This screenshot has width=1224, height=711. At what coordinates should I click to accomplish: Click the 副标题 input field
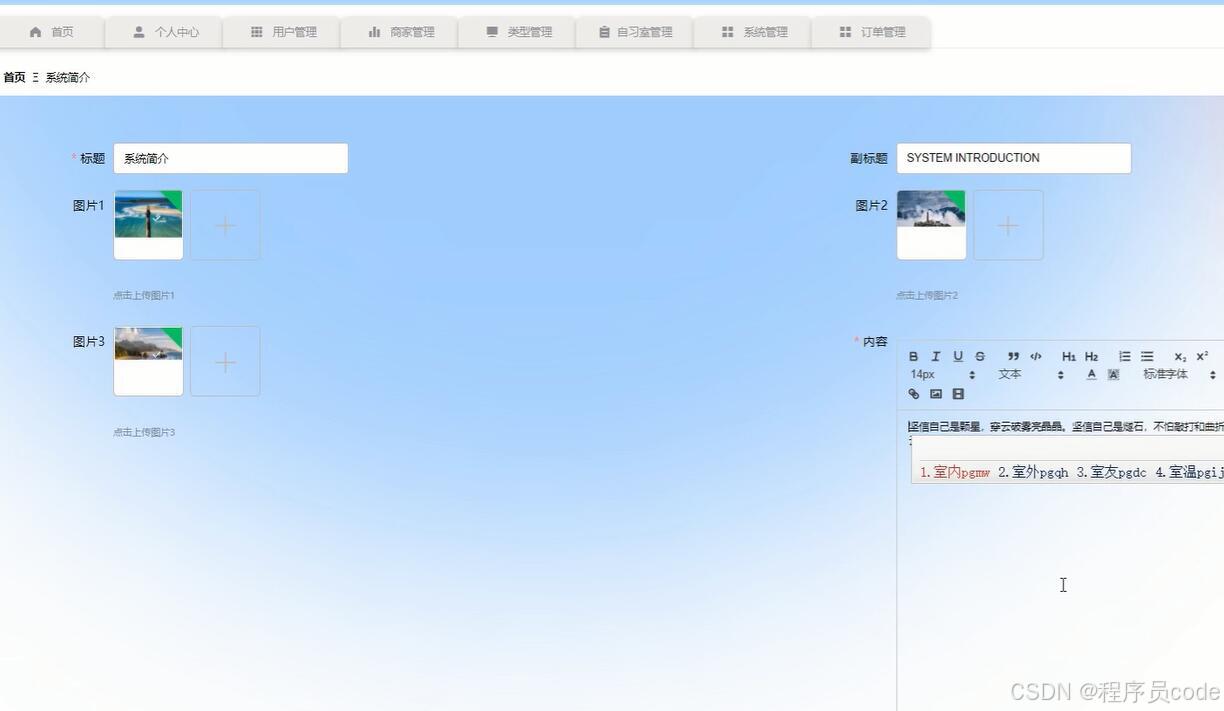click(x=1013, y=157)
